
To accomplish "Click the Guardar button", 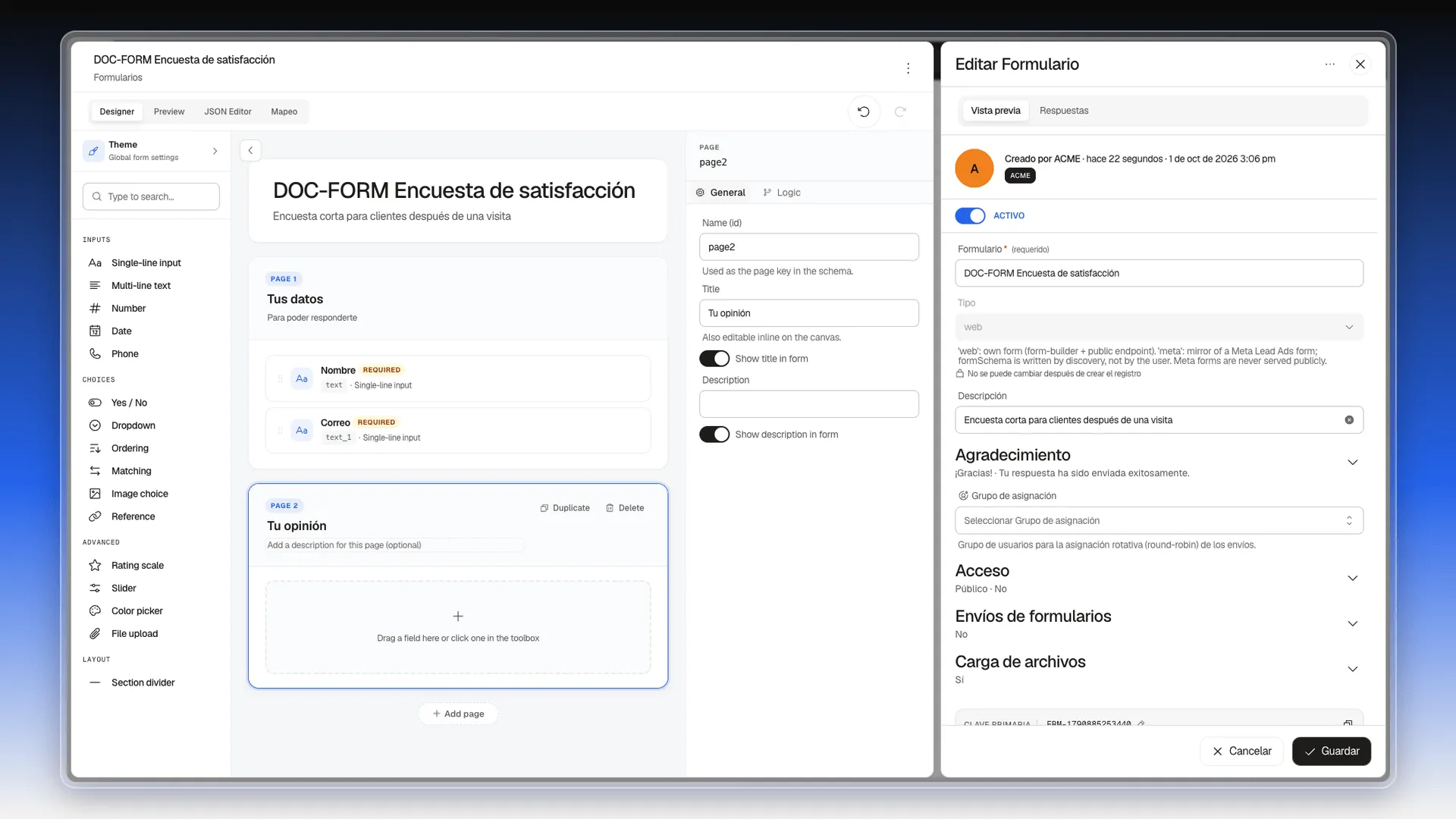I will 1331,751.
